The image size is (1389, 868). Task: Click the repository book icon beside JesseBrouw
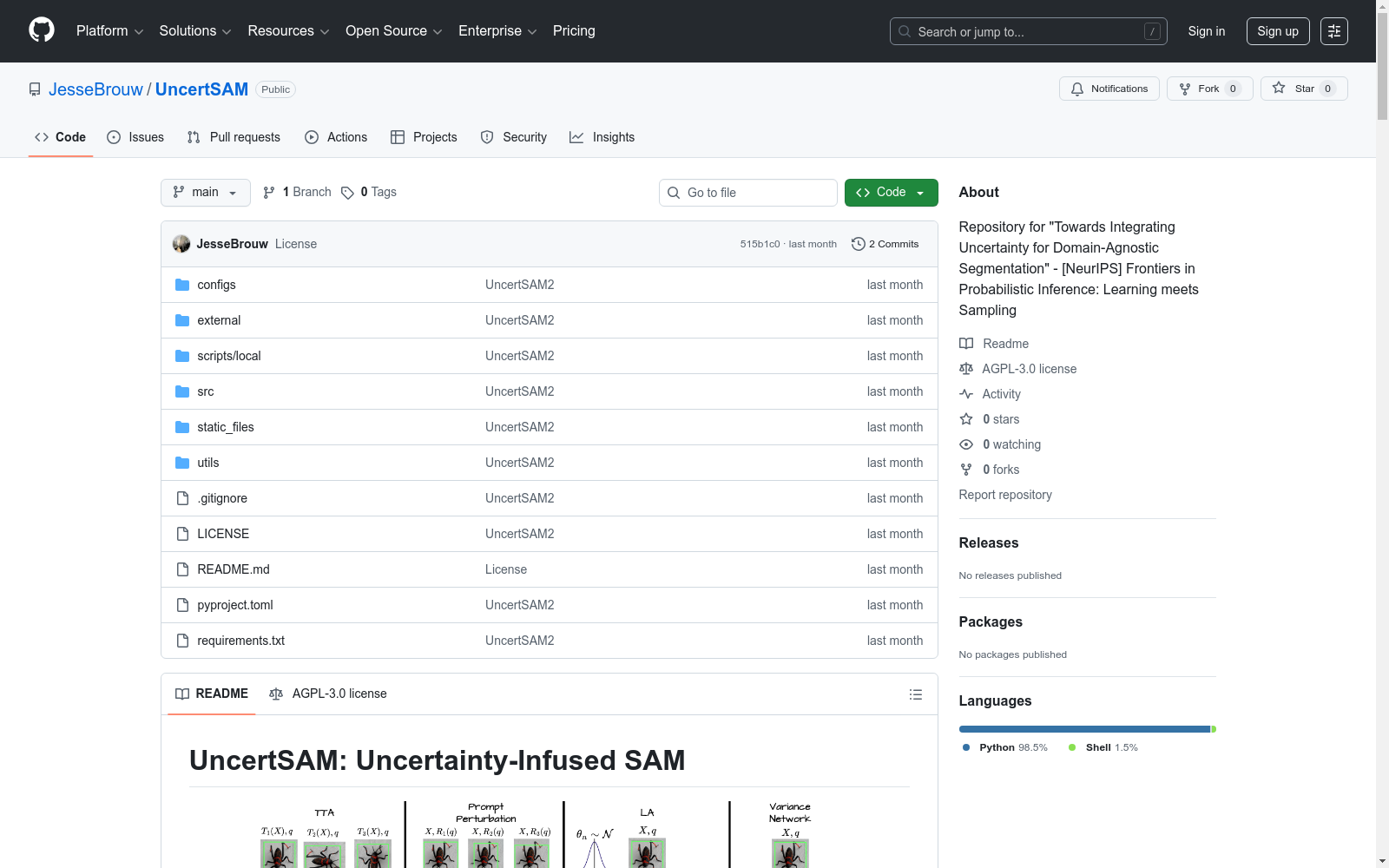click(35, 89)
